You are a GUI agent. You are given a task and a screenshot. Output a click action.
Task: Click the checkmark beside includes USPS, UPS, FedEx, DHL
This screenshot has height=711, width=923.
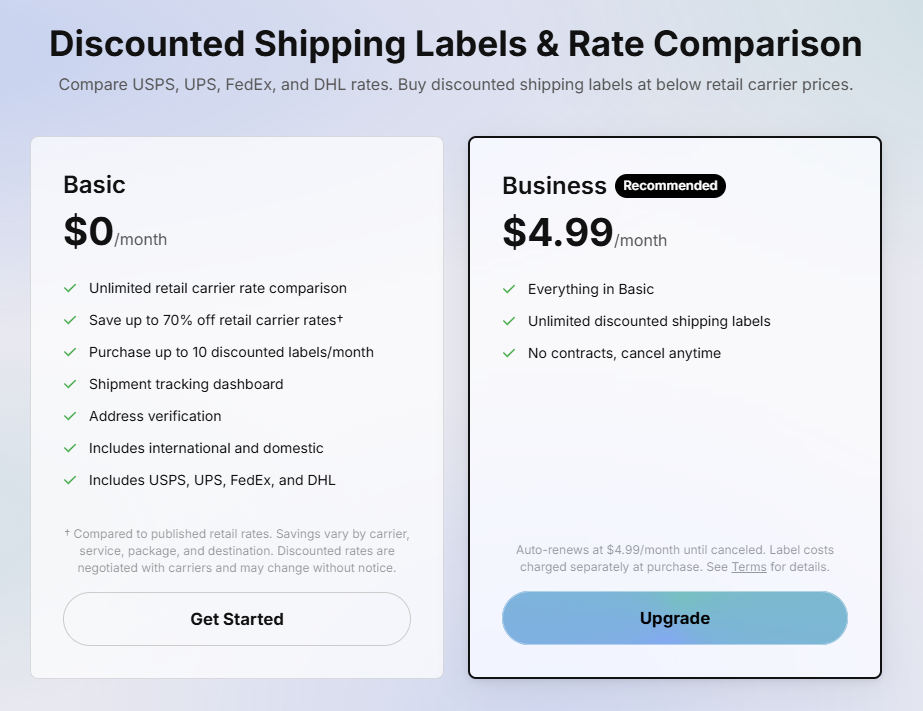tap(70, 480)
